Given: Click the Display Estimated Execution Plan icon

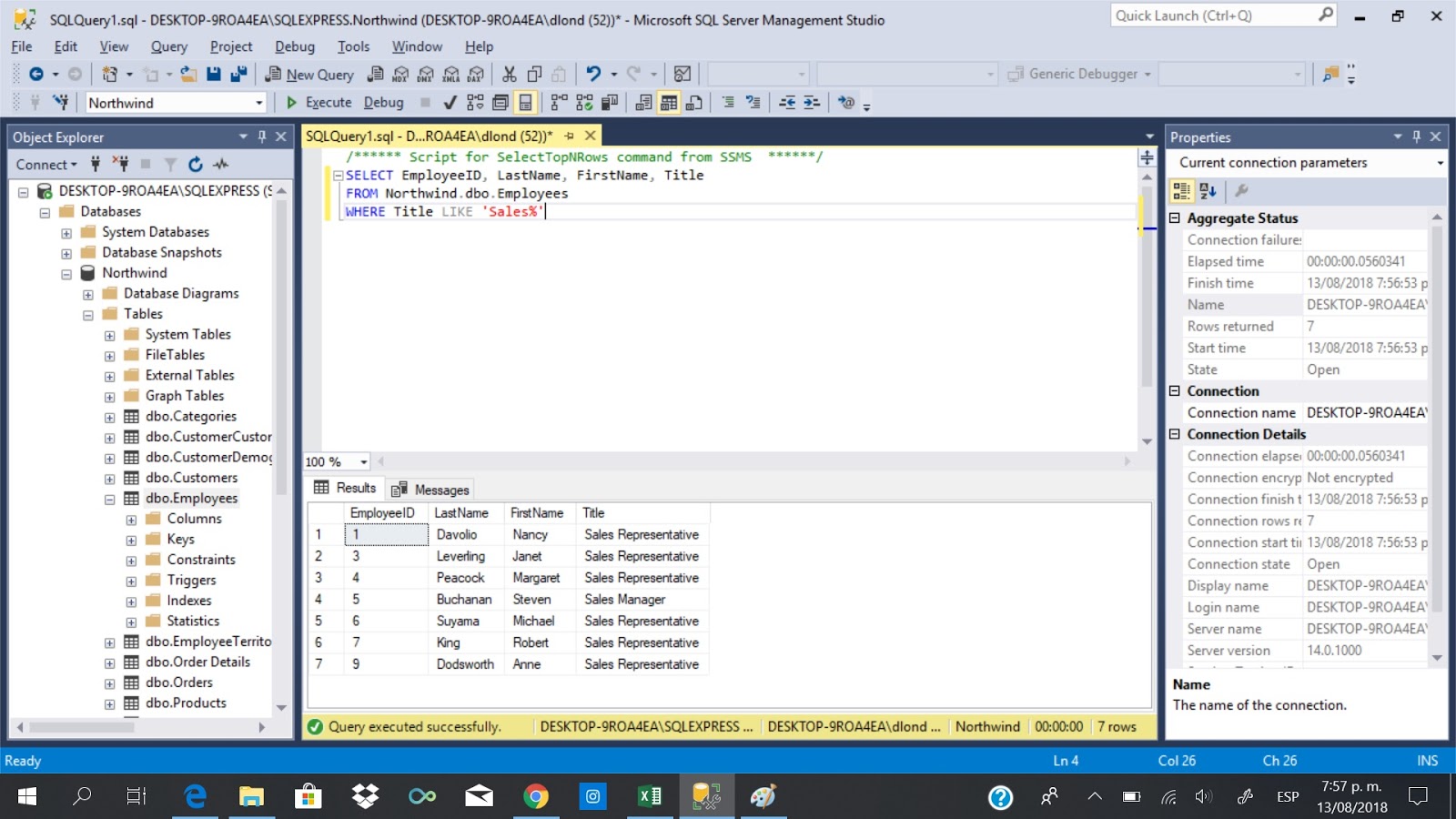Looking at the screenshot, I should click(476, 103).
